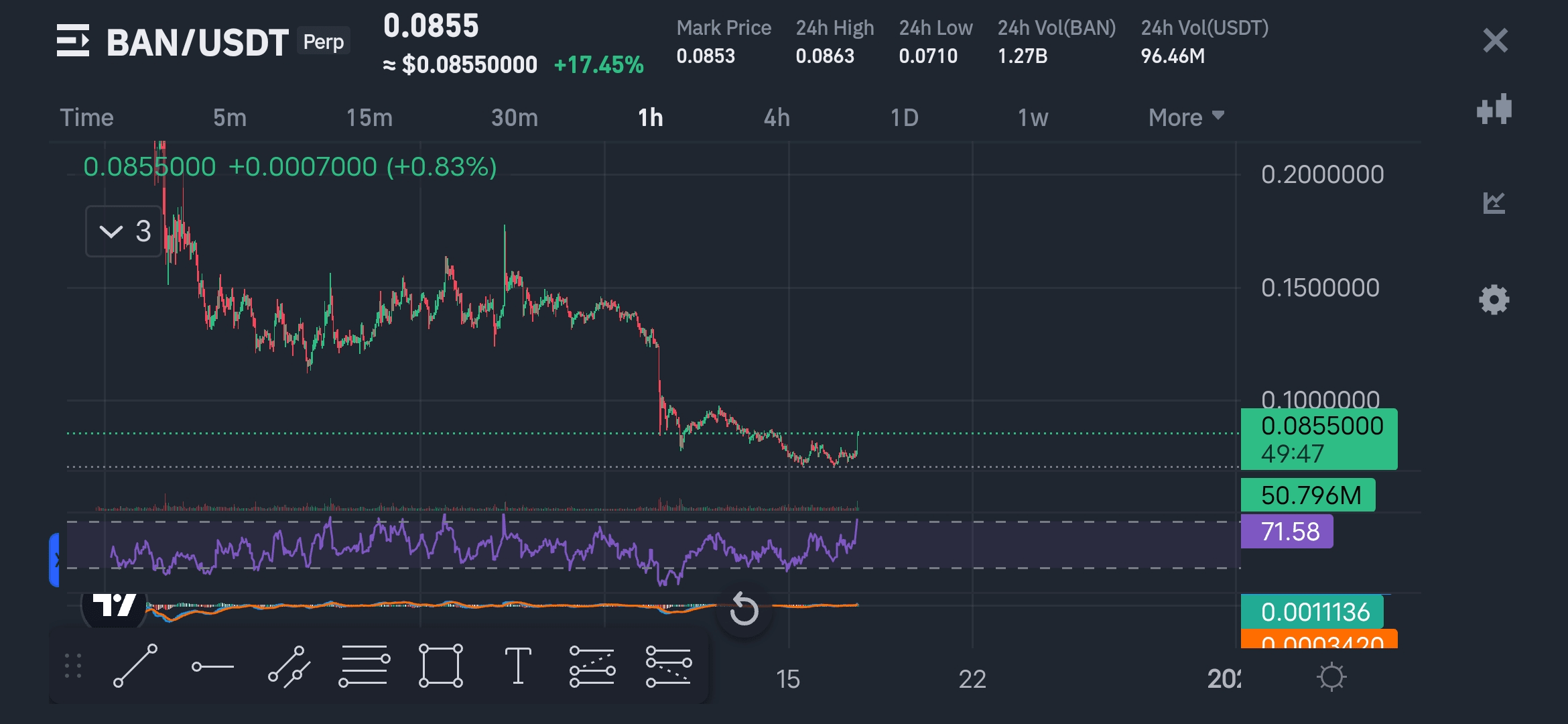Select the rectangle shape drawing tool

click(x=440, y=666)
